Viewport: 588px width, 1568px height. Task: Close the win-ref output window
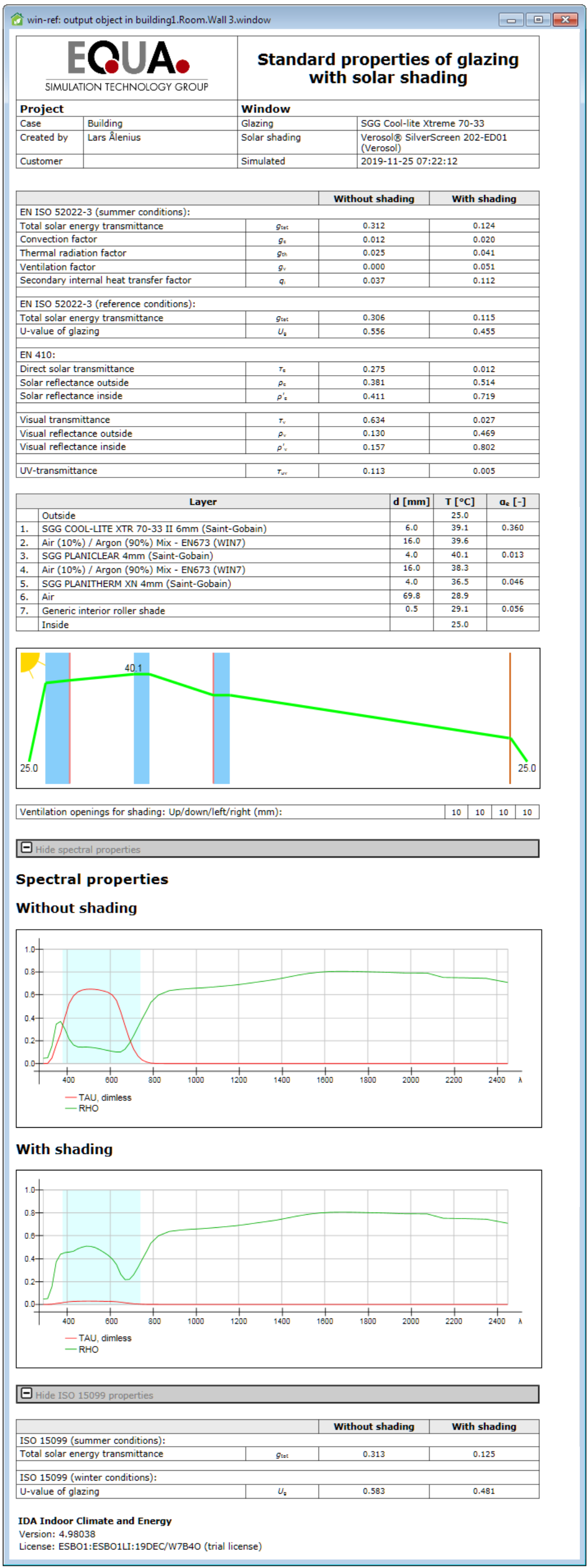(565, 20)
